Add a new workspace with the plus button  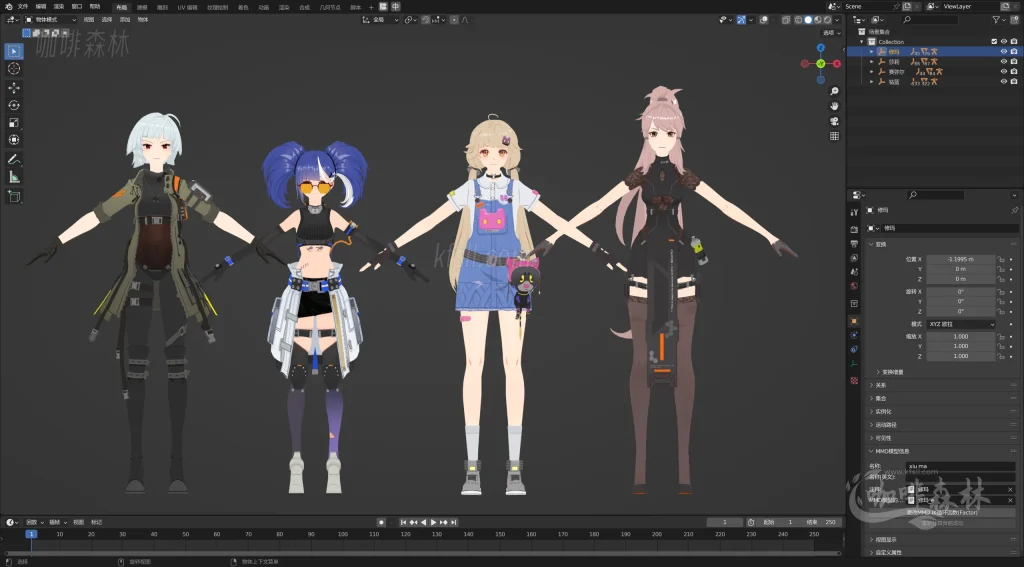point(371,7)
